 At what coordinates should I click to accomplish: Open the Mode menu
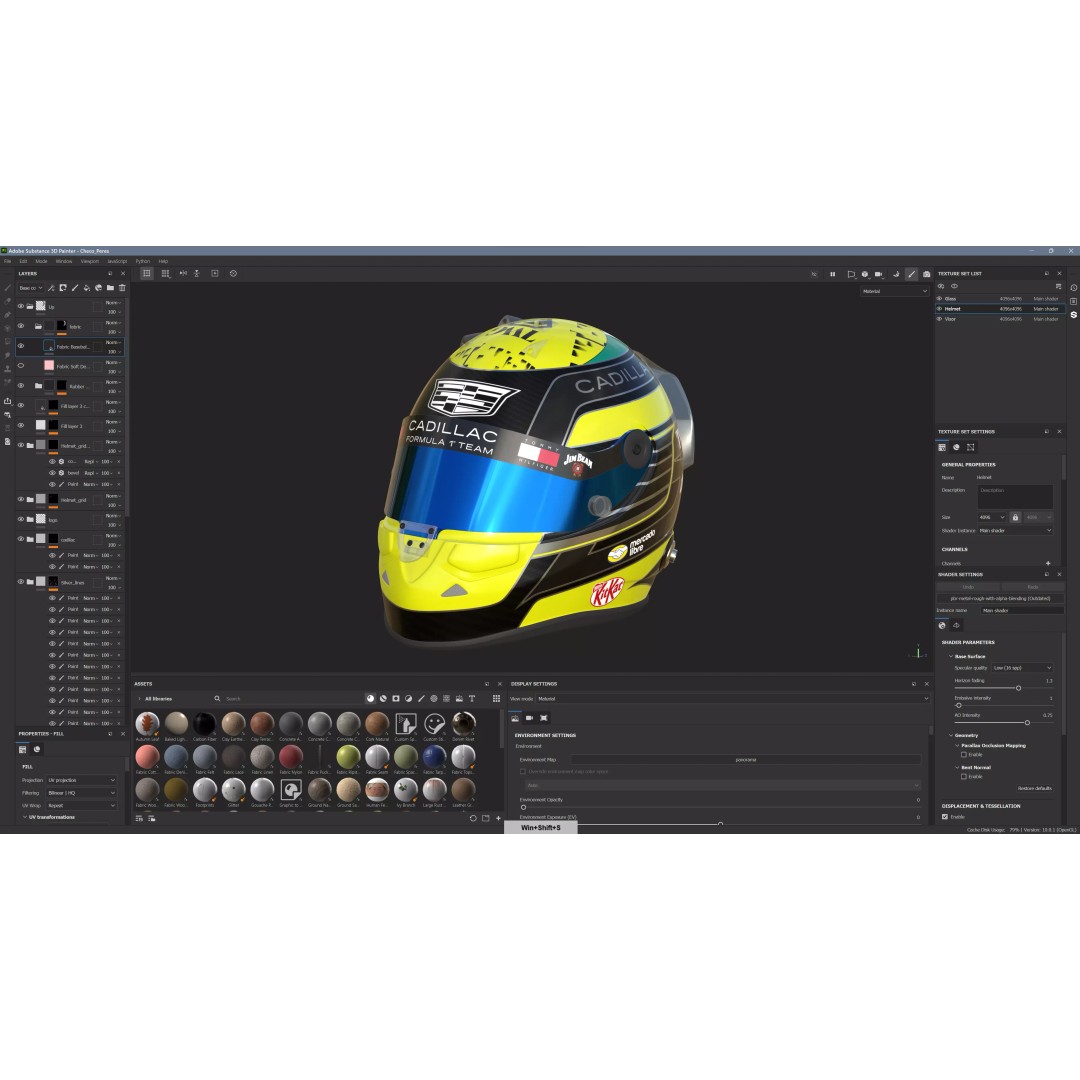41,261
